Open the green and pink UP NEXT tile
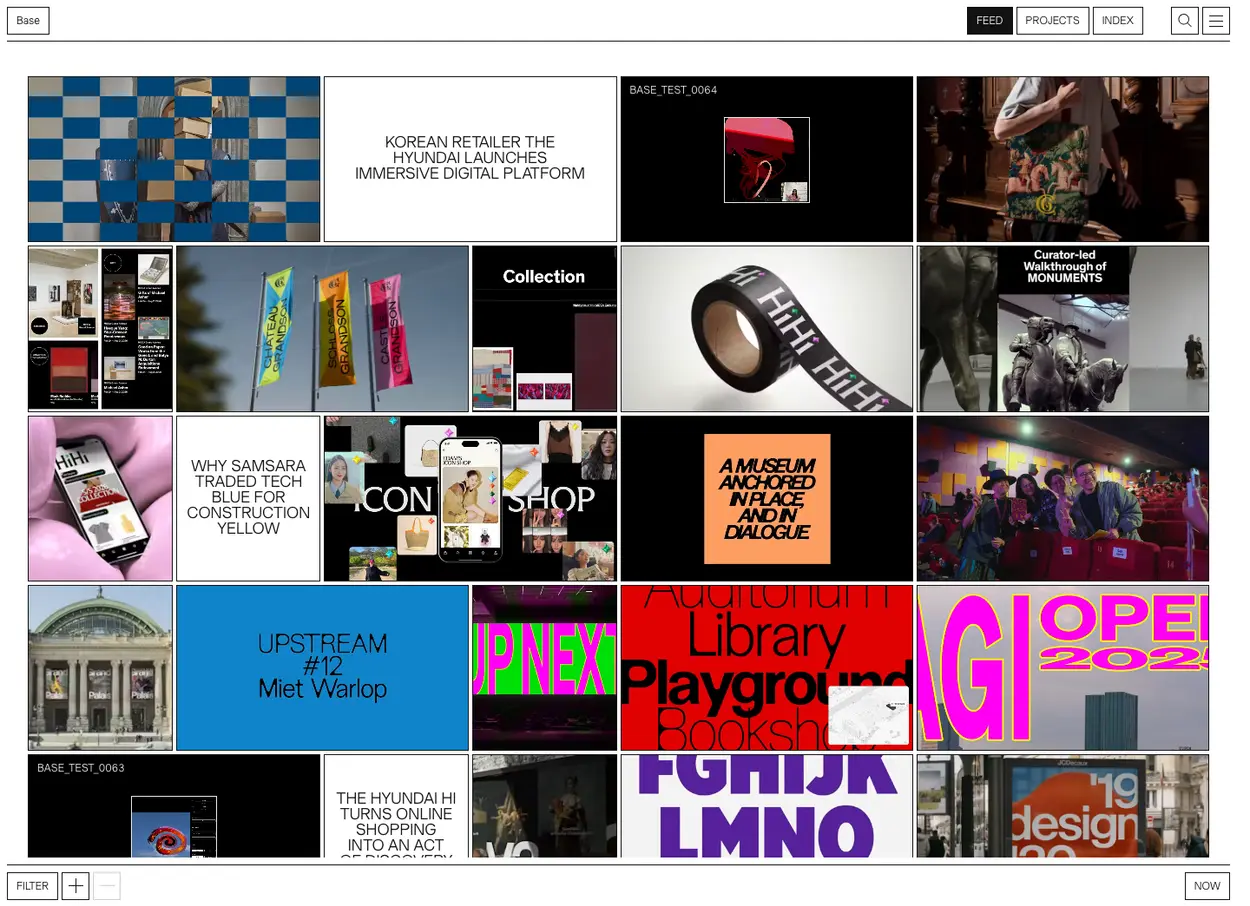1250x906 pixels. pos(544,668)
